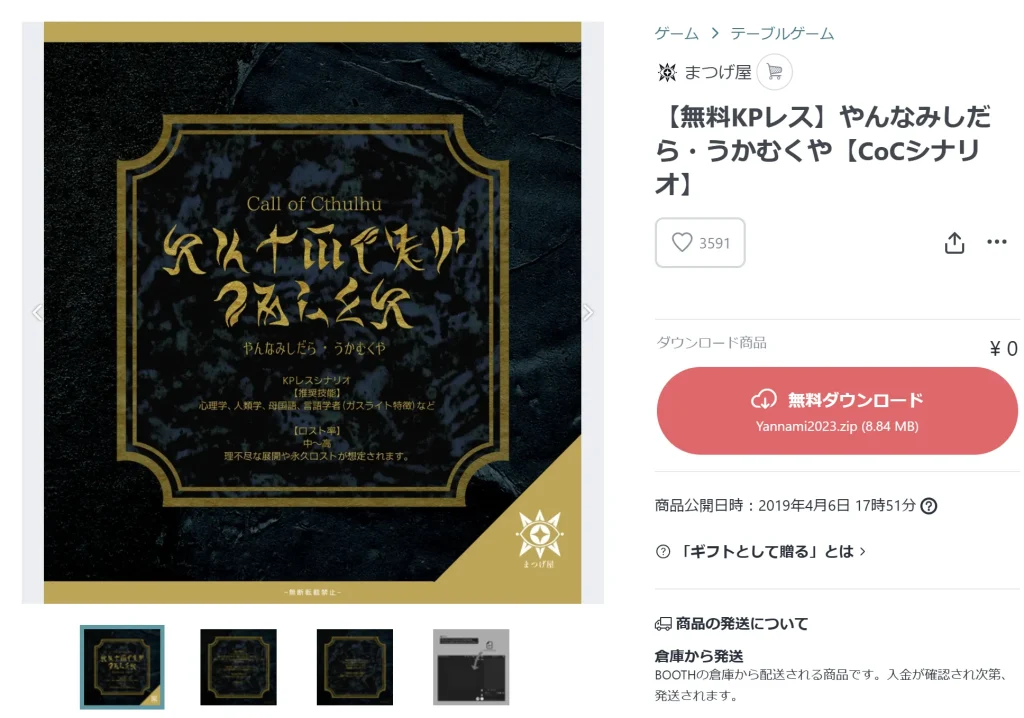Click the main product cover image

tap(312, 312)
